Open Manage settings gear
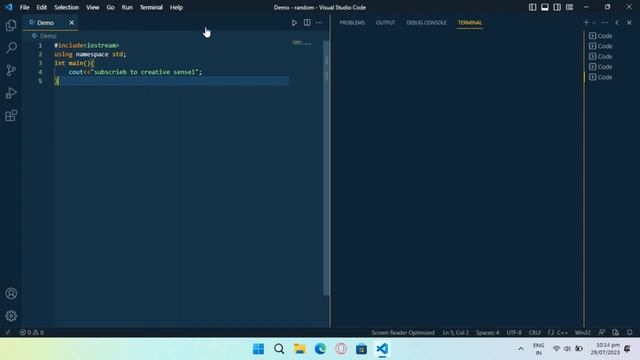640x360 pixels. pos(11,316)
